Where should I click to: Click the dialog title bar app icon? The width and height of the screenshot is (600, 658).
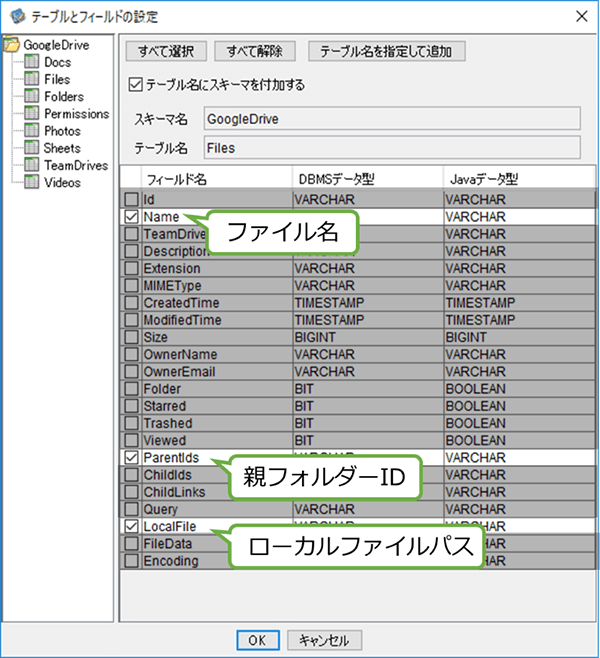[18, 16]
